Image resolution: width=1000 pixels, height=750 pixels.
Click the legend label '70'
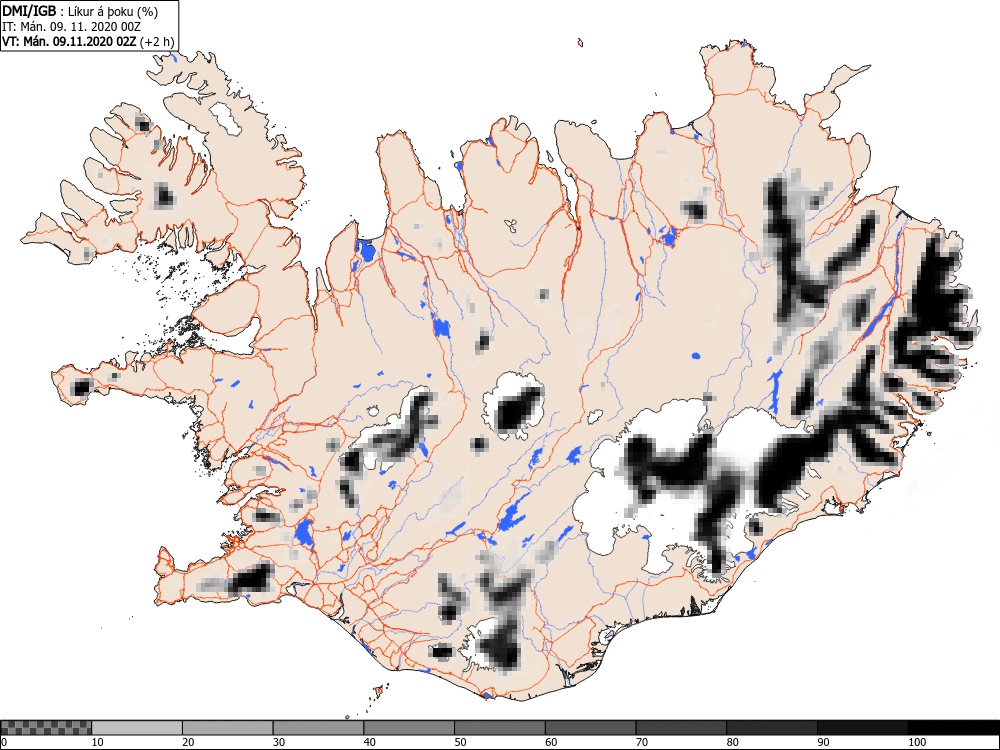pyautogui.click(x=641, y=742)
